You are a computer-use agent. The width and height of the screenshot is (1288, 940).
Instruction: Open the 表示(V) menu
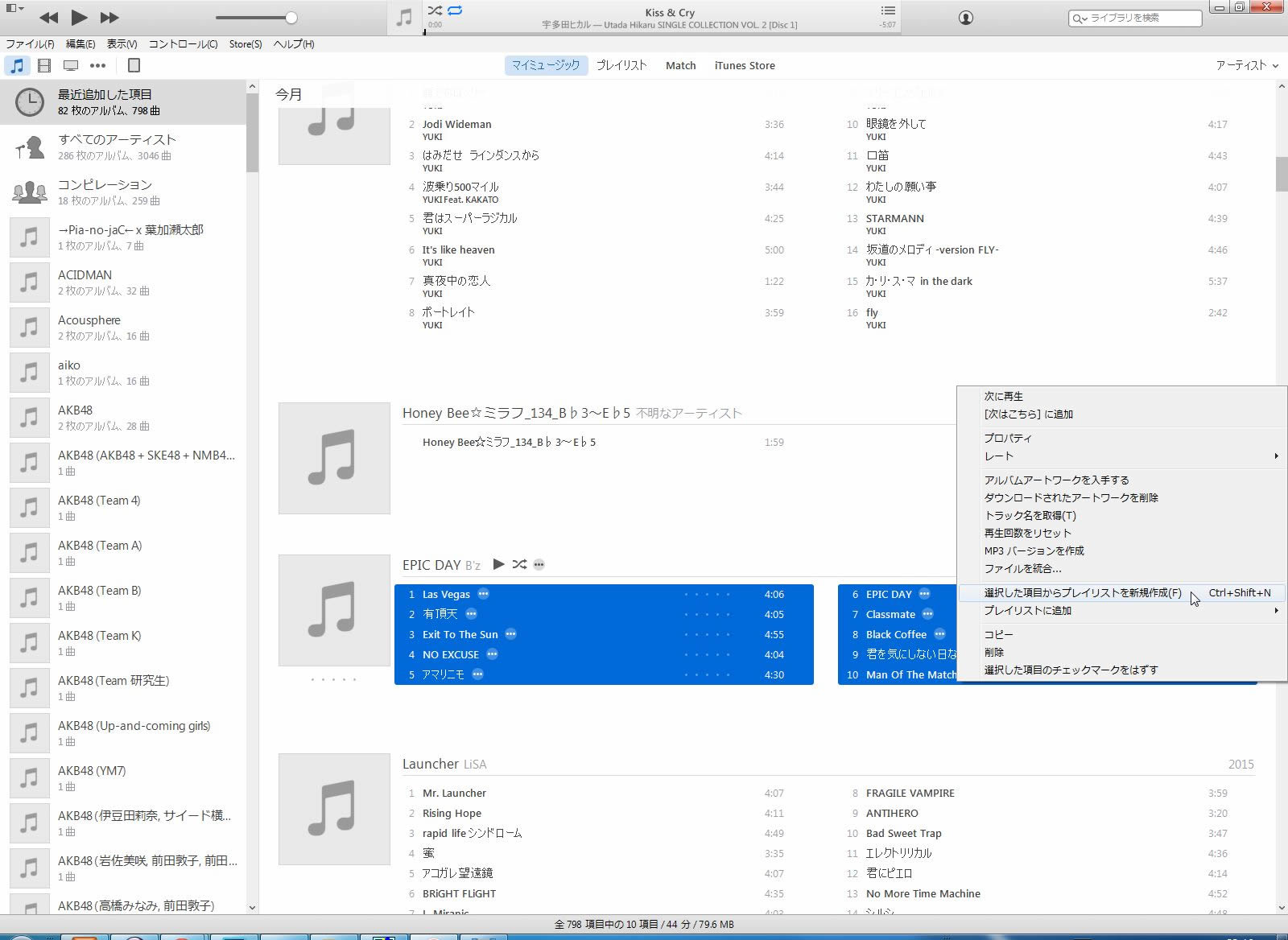coord(122,44)
